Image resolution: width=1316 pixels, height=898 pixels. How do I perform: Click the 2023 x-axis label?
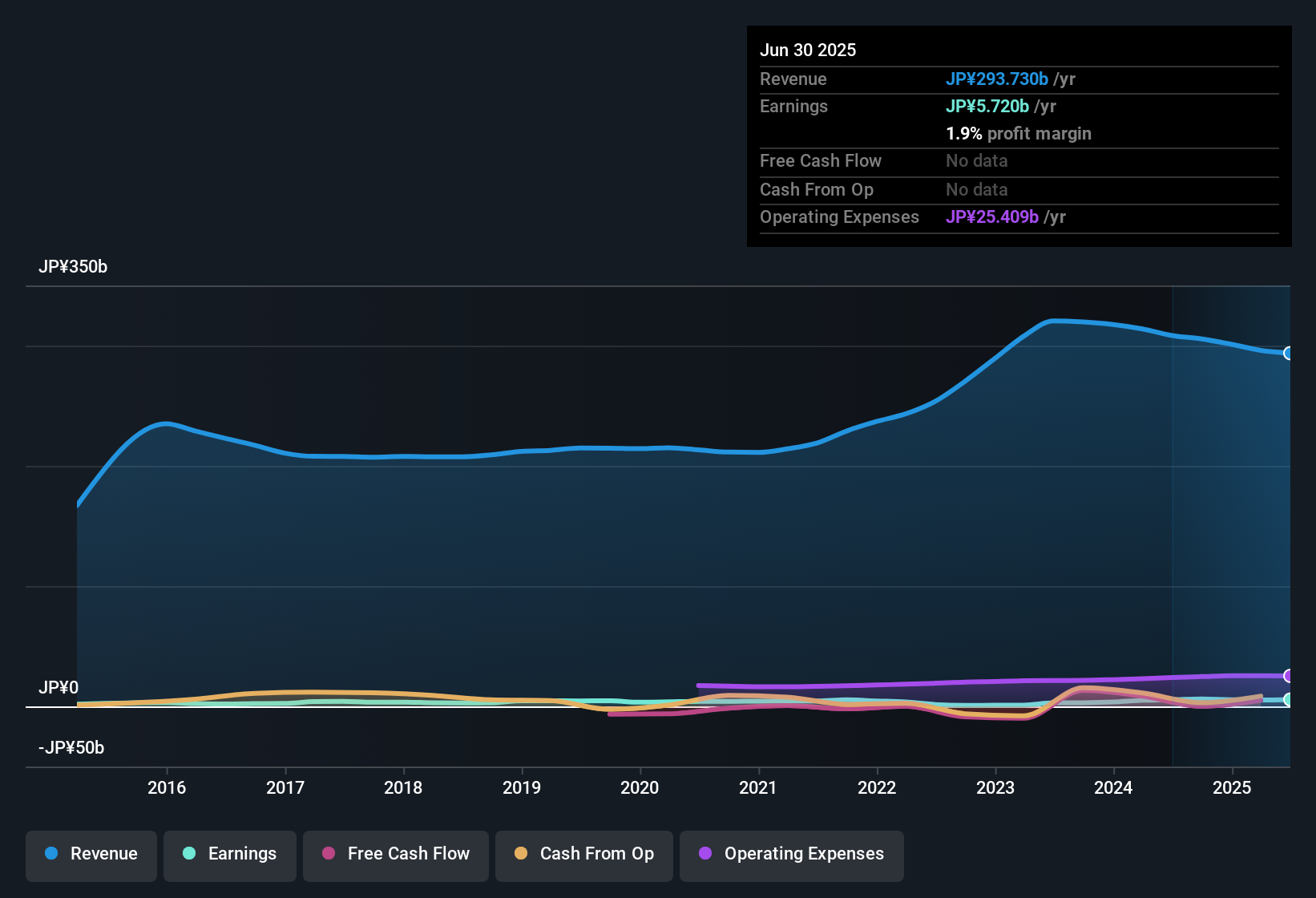point(995,787)
